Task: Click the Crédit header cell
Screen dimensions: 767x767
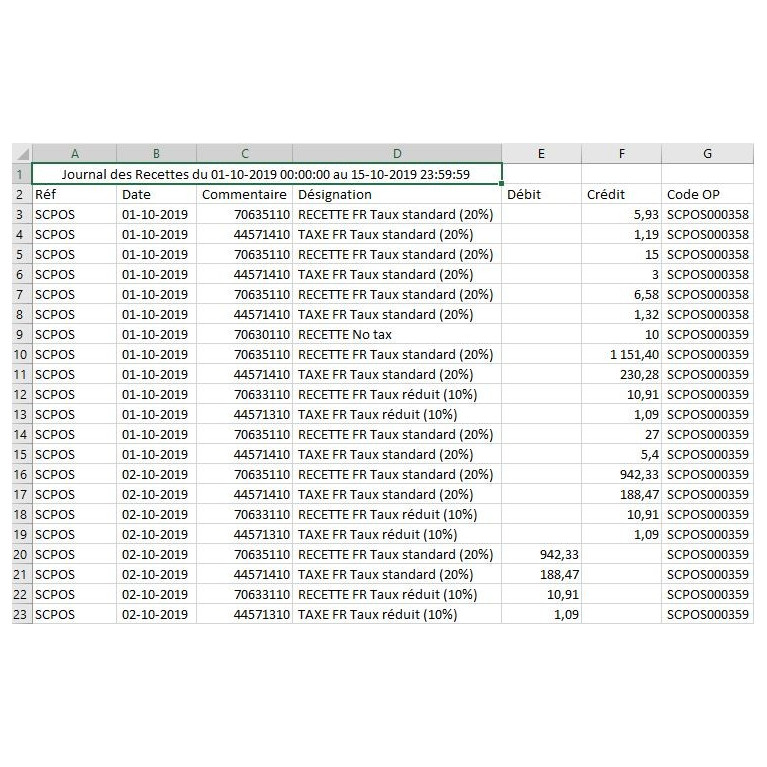Action: (x=621, y=194)
